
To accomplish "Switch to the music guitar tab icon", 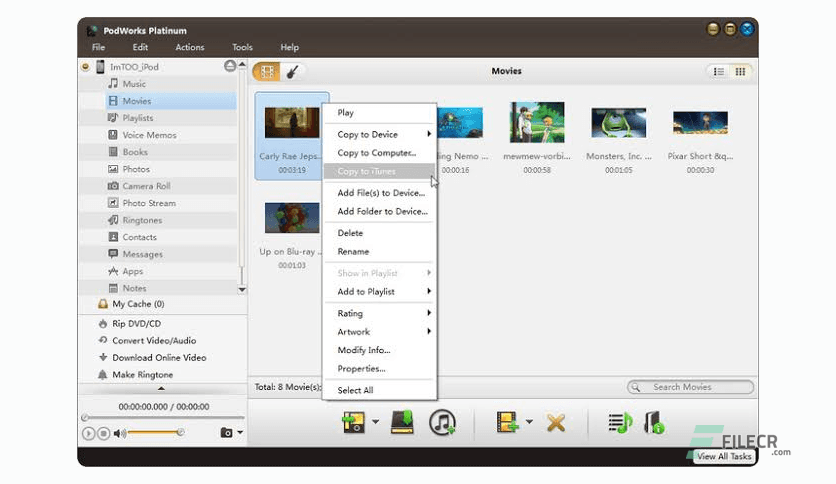I will click(292, 71).
